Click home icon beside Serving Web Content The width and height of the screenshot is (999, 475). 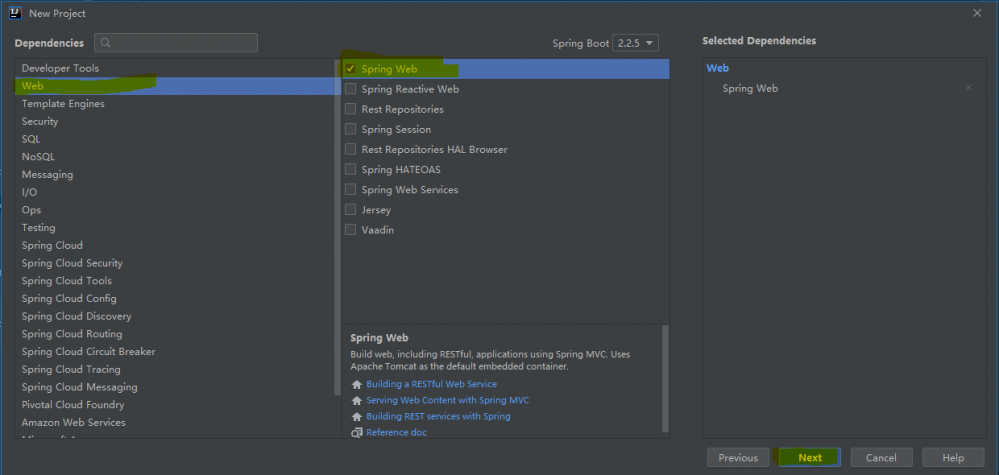[x=357, y=401]
